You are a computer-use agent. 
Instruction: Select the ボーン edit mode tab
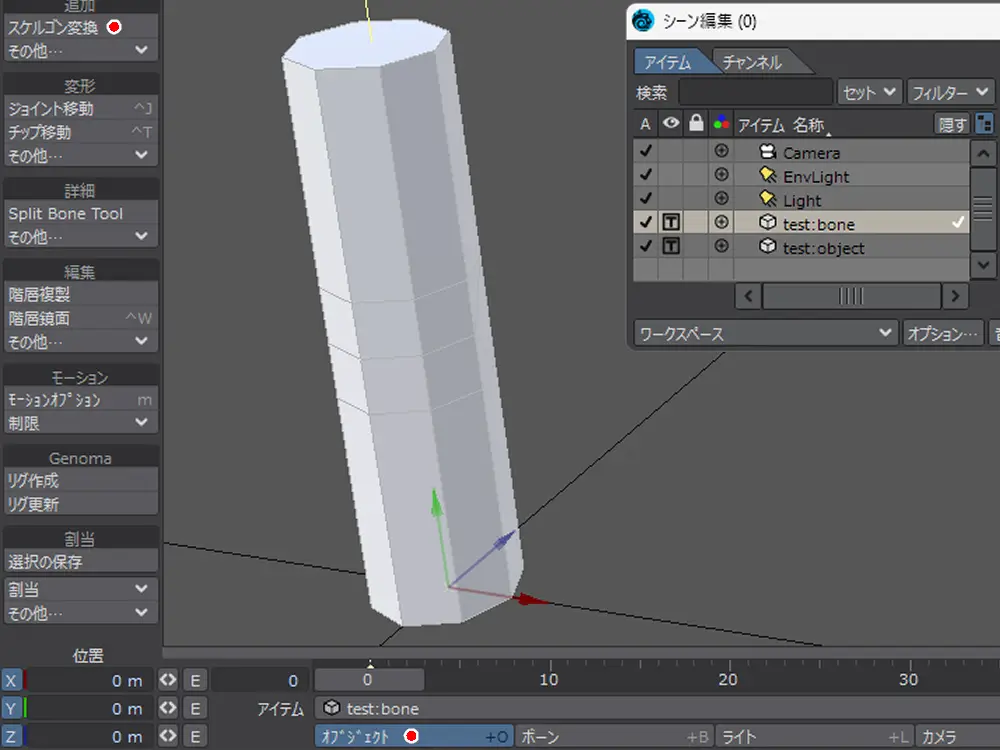pos(614,737)
